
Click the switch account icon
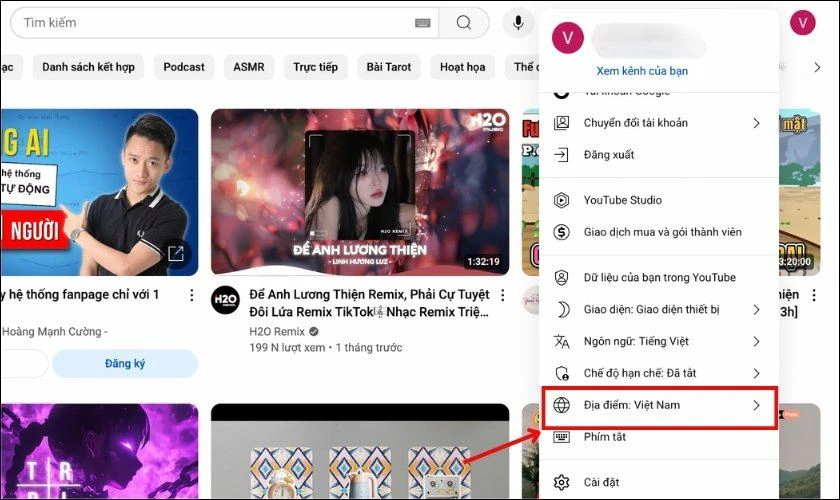(x=561, y=123)
